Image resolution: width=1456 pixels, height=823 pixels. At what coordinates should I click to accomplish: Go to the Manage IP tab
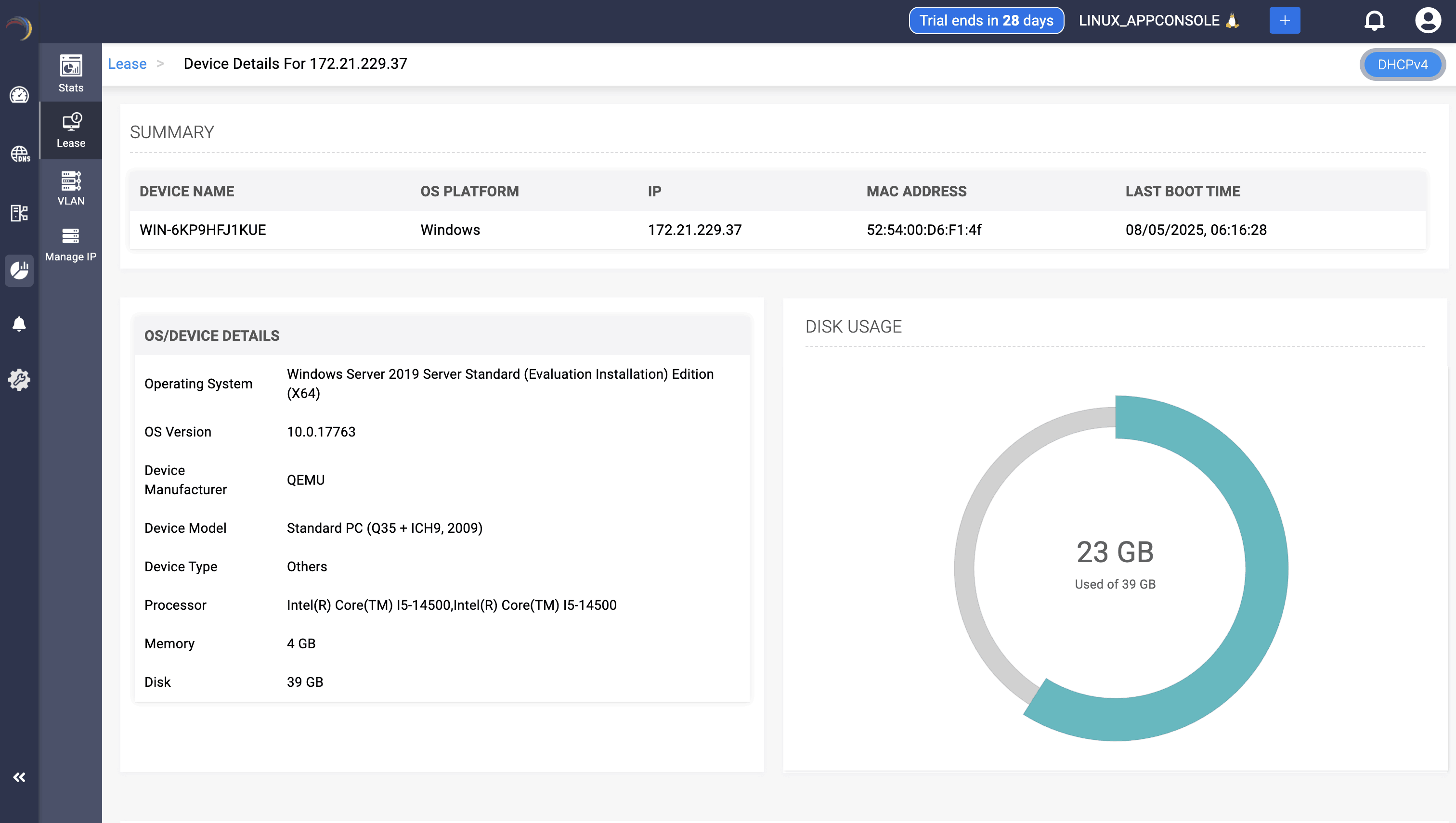71,244
